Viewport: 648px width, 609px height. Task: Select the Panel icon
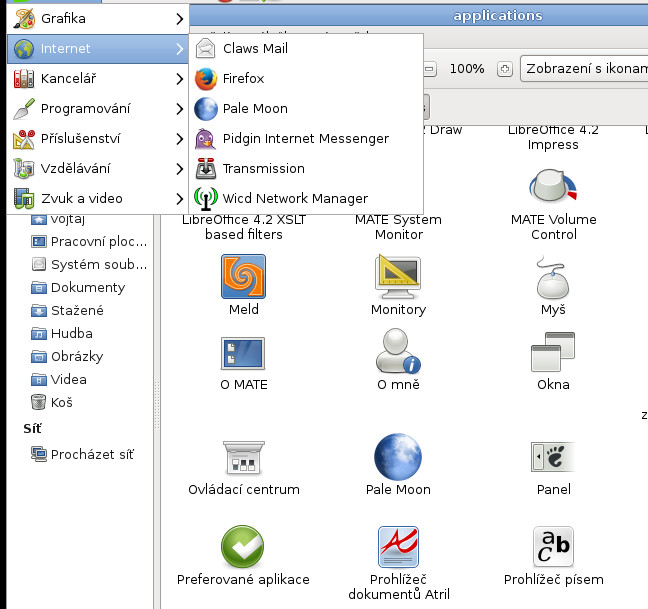pos(553,457)
